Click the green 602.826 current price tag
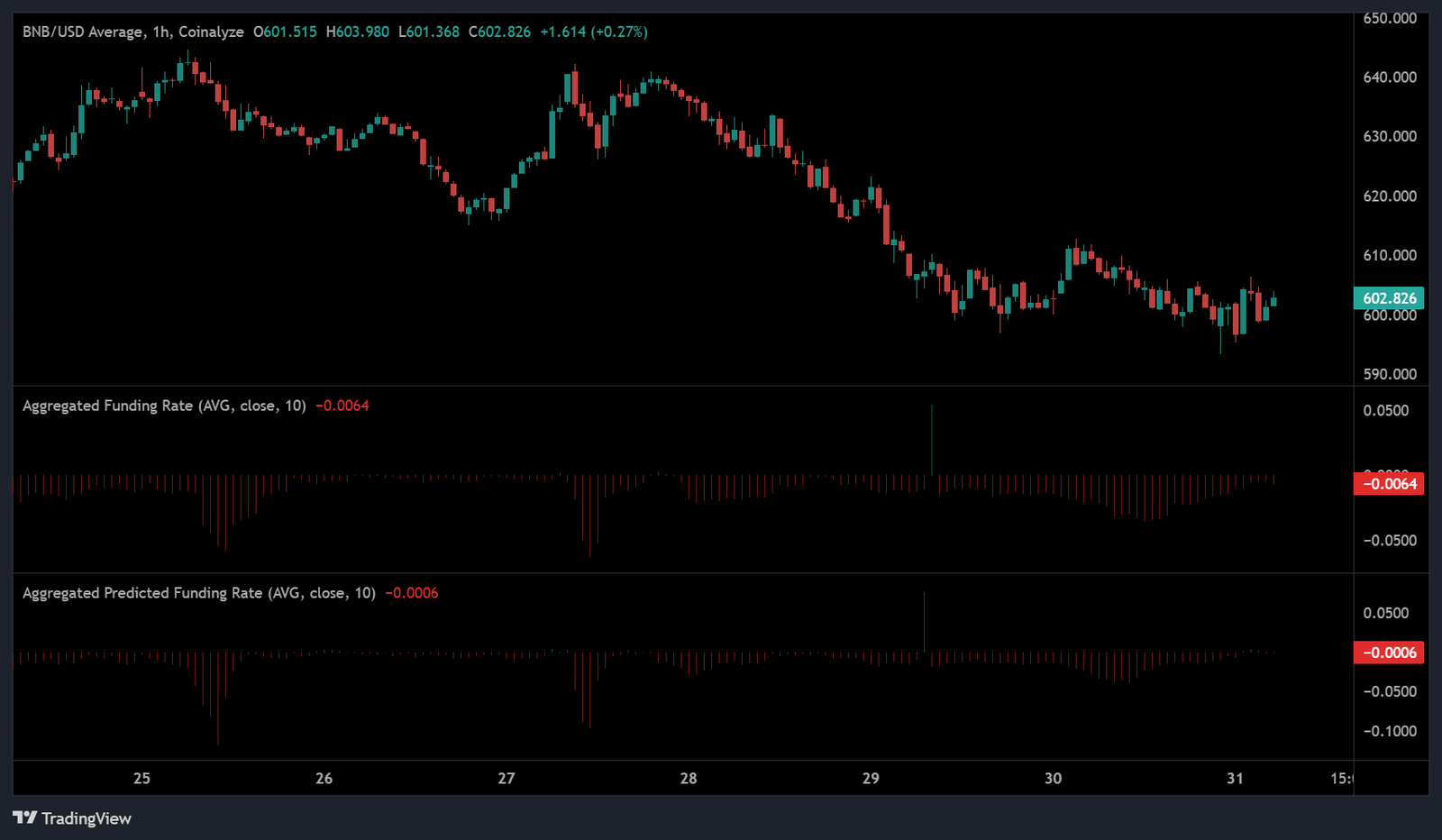Viewport: 1442px width, 840px height. point(1389,298)
